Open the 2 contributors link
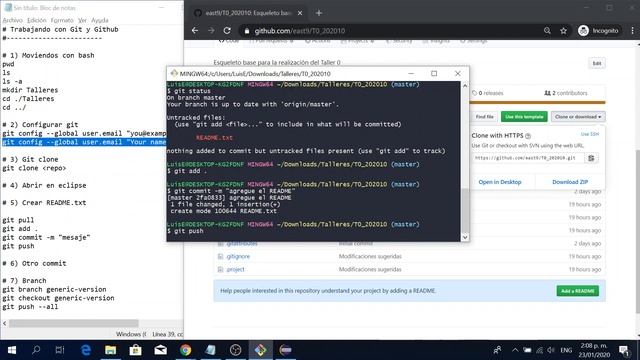 point(566,93)
